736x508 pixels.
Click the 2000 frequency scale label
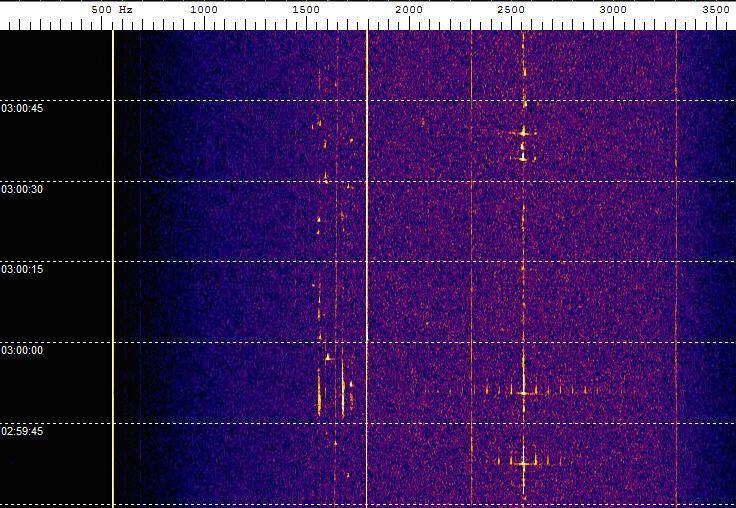[x=409, y=10]
